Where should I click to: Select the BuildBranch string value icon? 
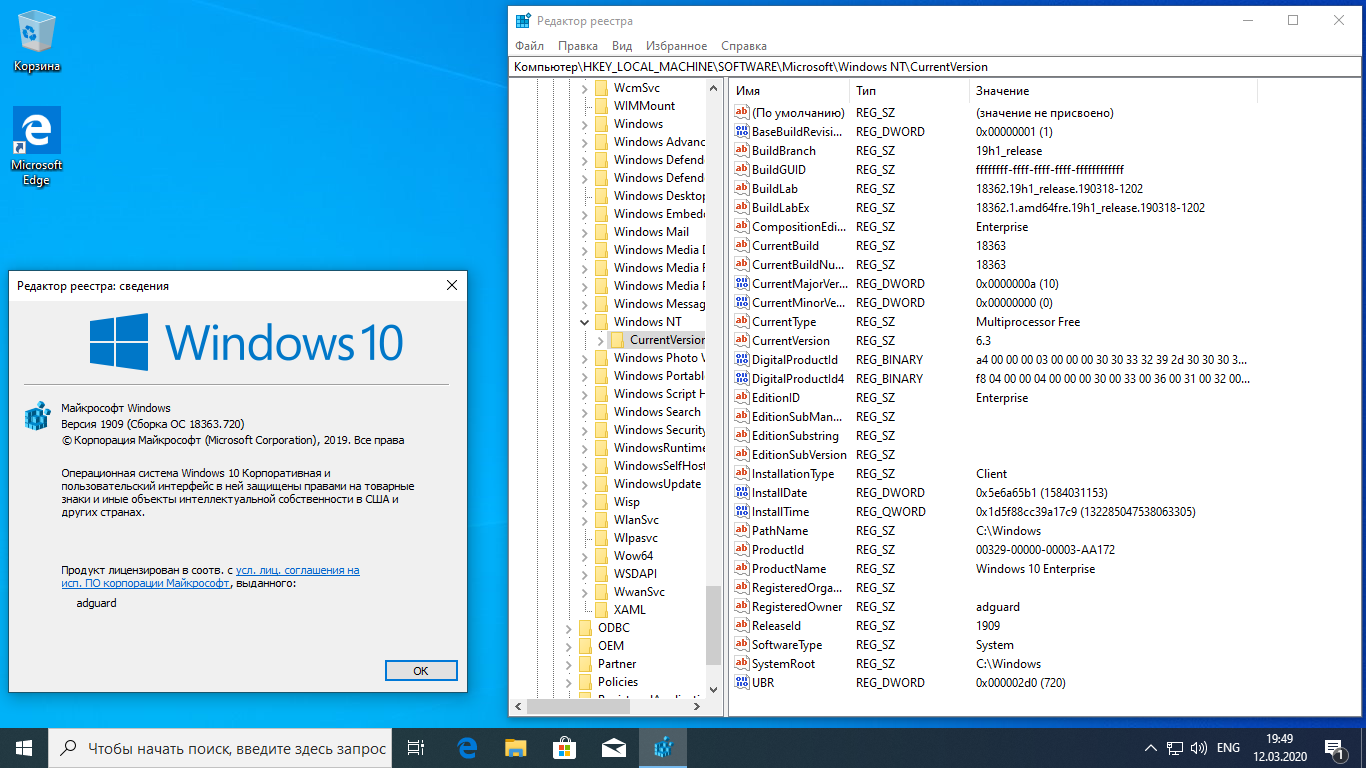[742, 151]
